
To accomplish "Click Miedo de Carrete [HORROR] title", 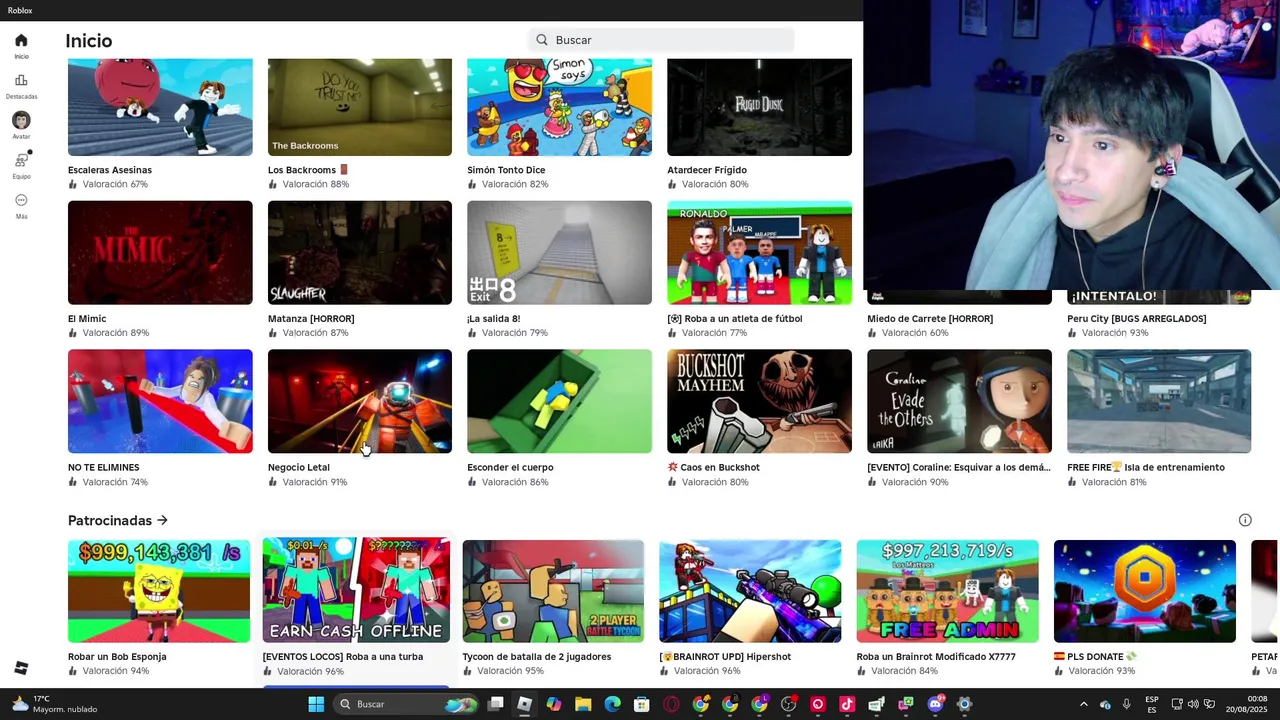I will tap(930, 319).
